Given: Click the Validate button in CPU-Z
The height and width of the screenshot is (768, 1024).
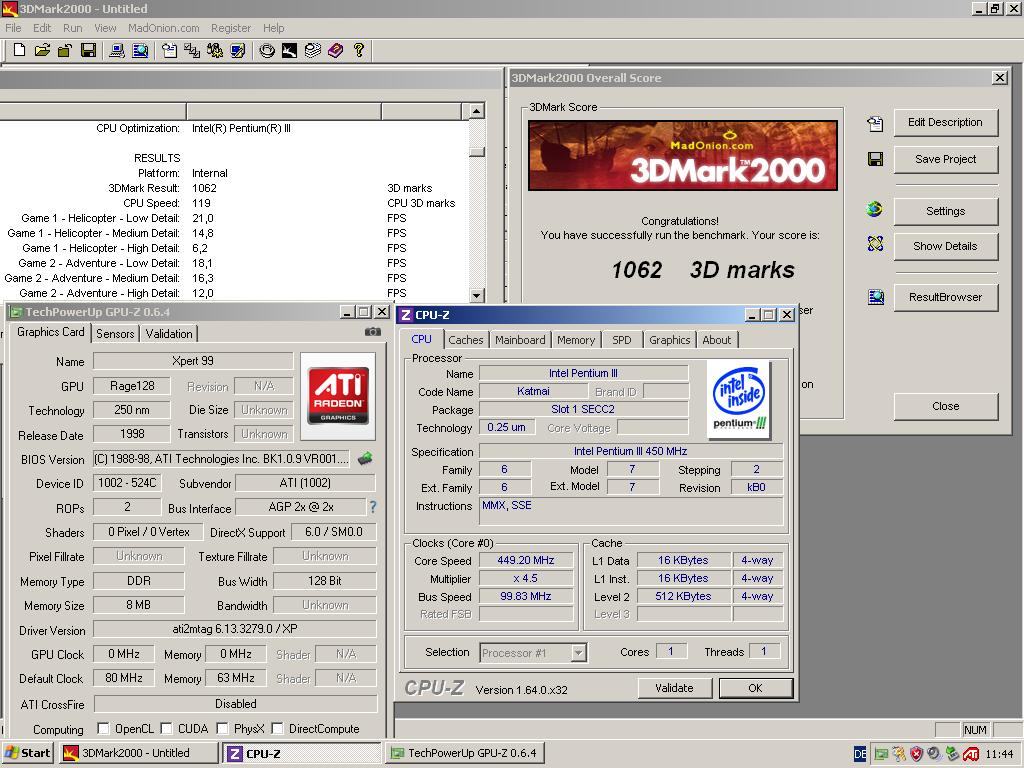Looking at the screenshot, I should [x=674, y=688].
